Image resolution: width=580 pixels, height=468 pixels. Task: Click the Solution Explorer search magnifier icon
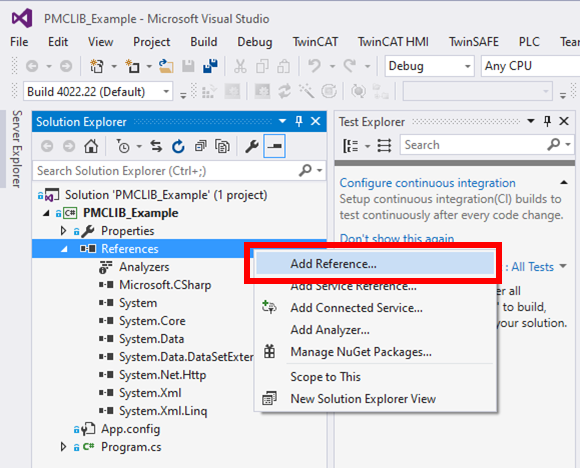(305, 170)
